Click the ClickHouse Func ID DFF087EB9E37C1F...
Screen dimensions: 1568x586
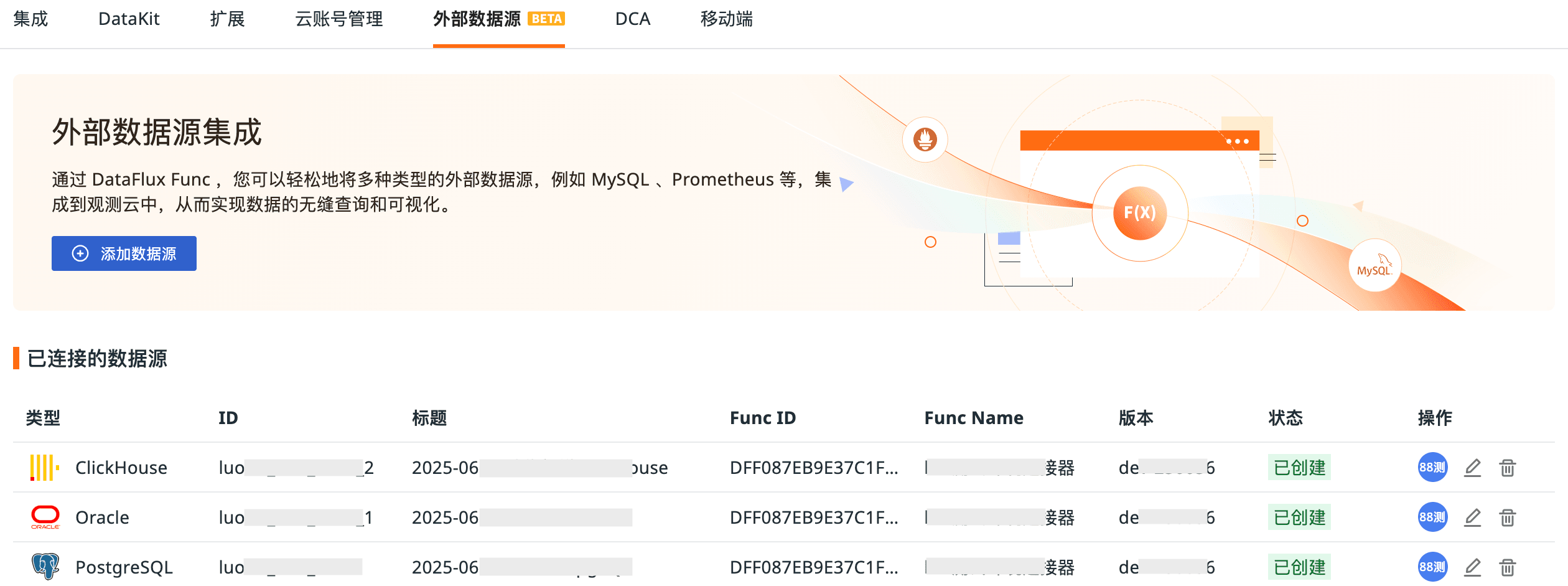pyautogui.click(x=814, y=468)
